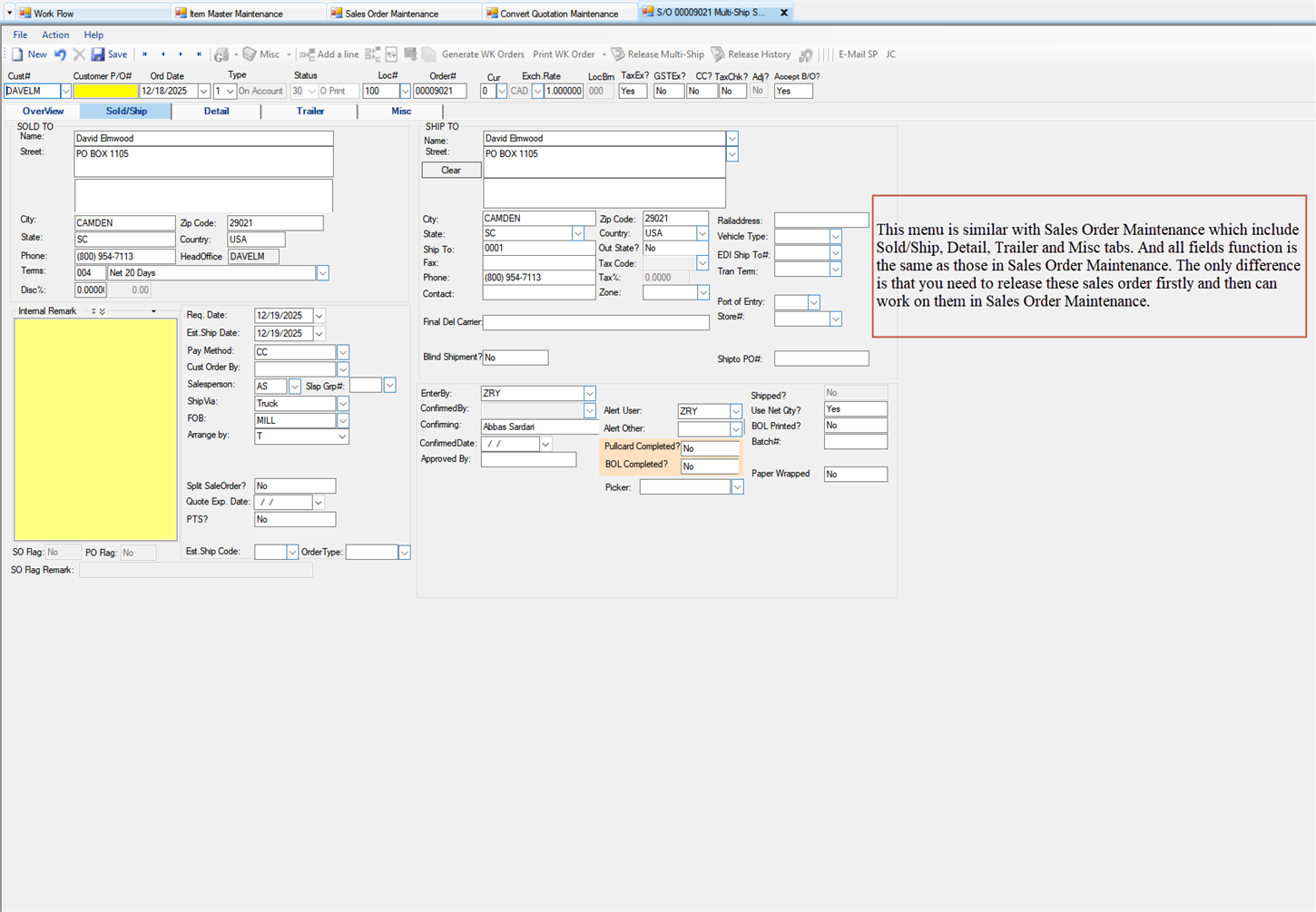The height and width of the screenshot is (912, 1316).
Task: Click the New order icon
Action: click(x=18, y=54)
